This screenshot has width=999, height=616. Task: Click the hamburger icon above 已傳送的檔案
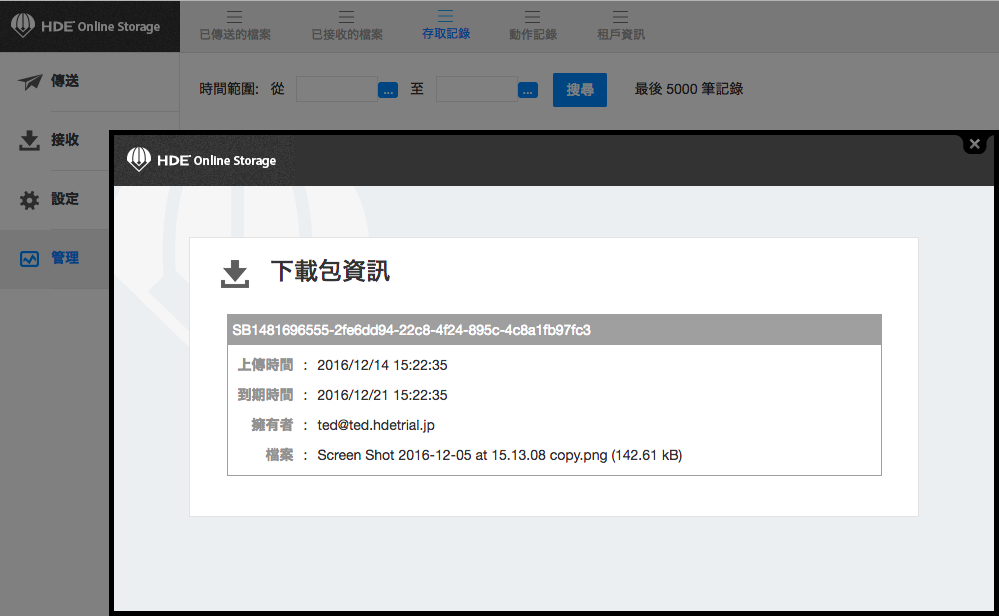[234, 17]
